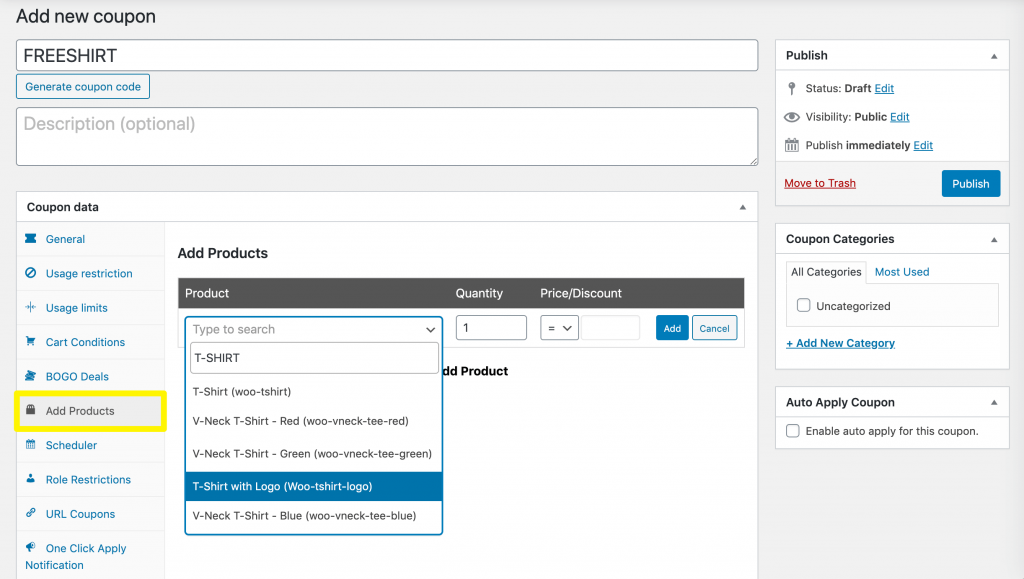
Task: Switch to the Most Used tab
Action: [901, 272]
